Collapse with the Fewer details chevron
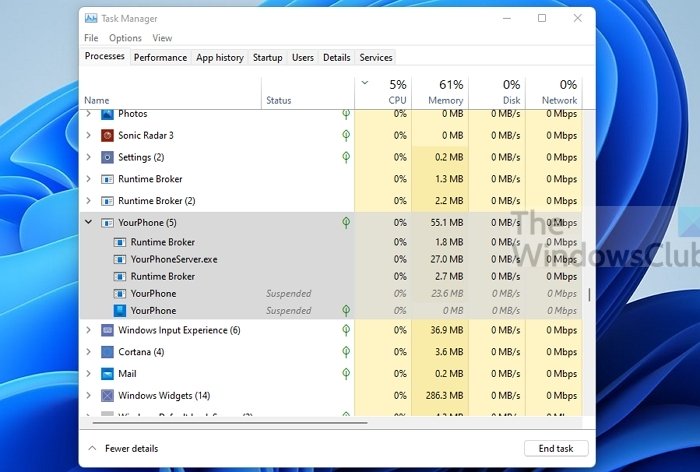Screen dimensions: 700x472 point(93,448)
